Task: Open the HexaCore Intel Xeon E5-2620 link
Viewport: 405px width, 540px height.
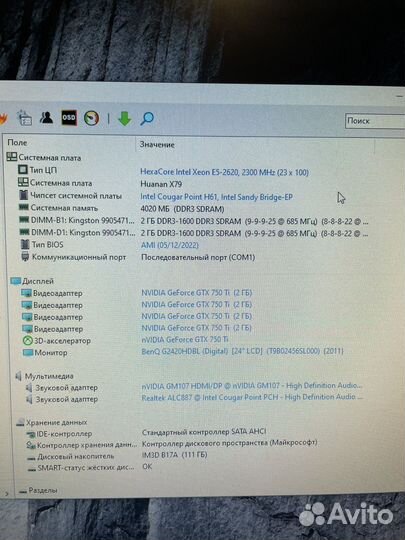Action: pos(224,172)
